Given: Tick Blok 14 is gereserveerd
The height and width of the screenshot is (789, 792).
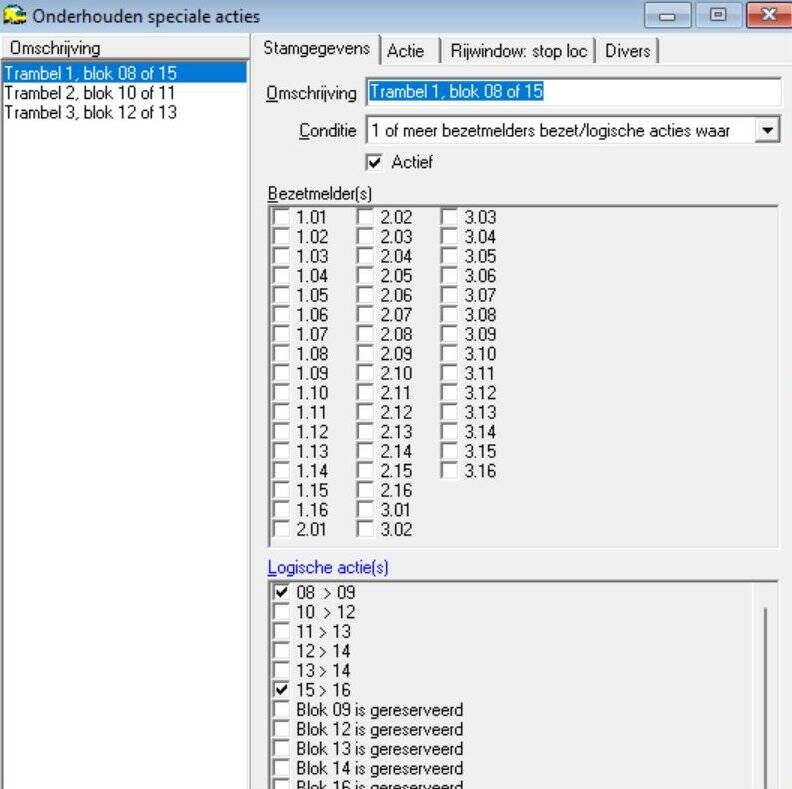Looking at the screenshot, I should 281,768.
